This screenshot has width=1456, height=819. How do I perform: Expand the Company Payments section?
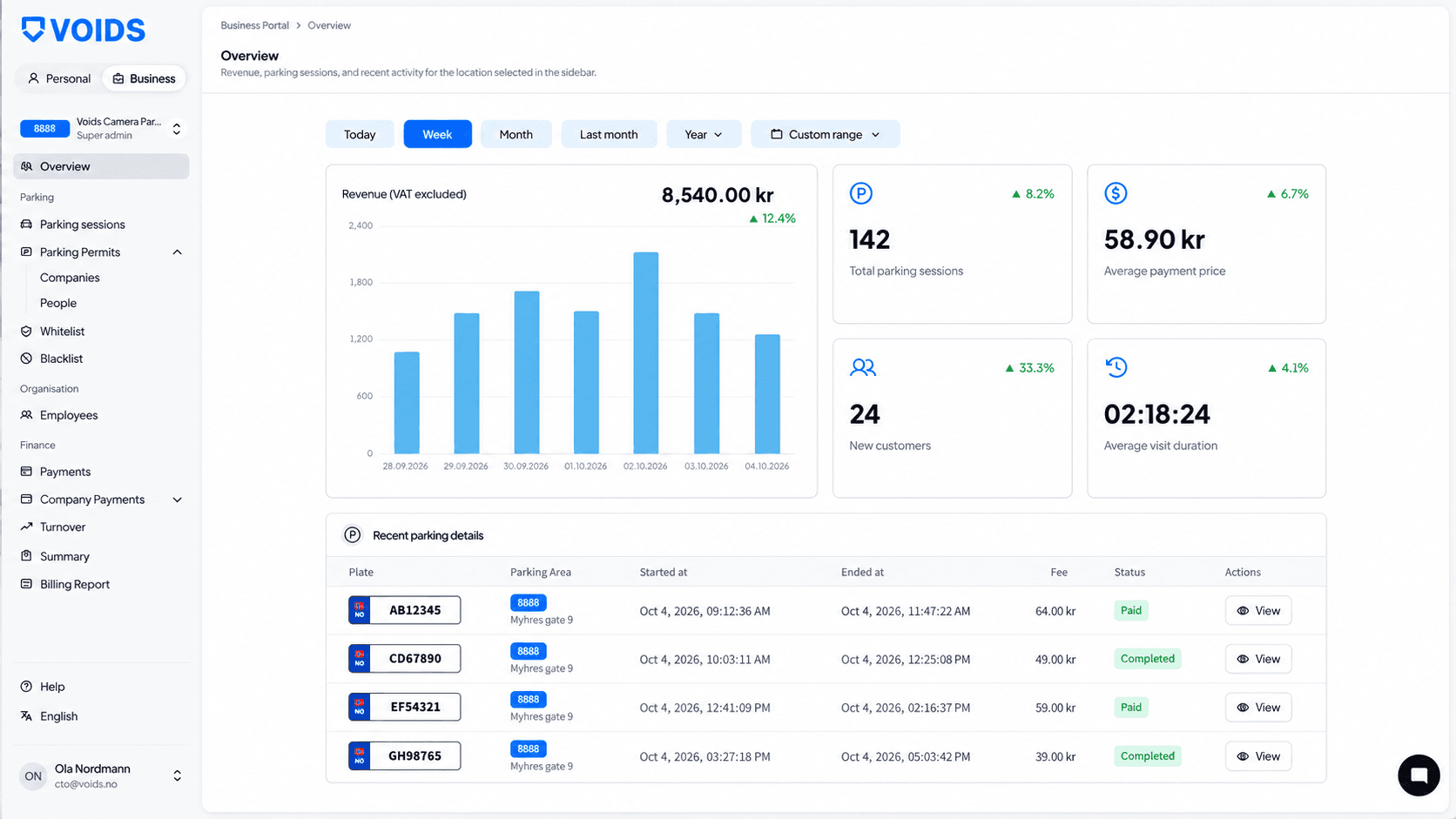(x=177, y=500)
